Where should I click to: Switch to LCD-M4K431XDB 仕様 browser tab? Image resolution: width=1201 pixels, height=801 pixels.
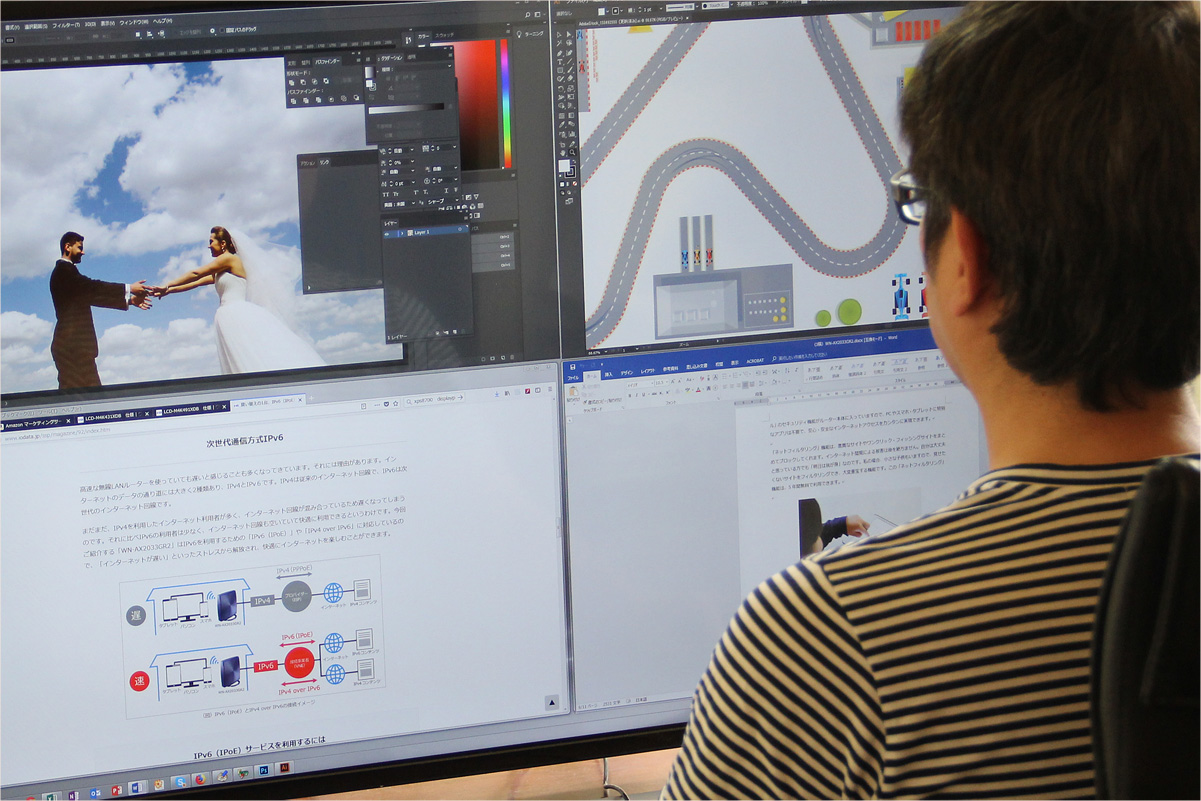coord(112,414)
